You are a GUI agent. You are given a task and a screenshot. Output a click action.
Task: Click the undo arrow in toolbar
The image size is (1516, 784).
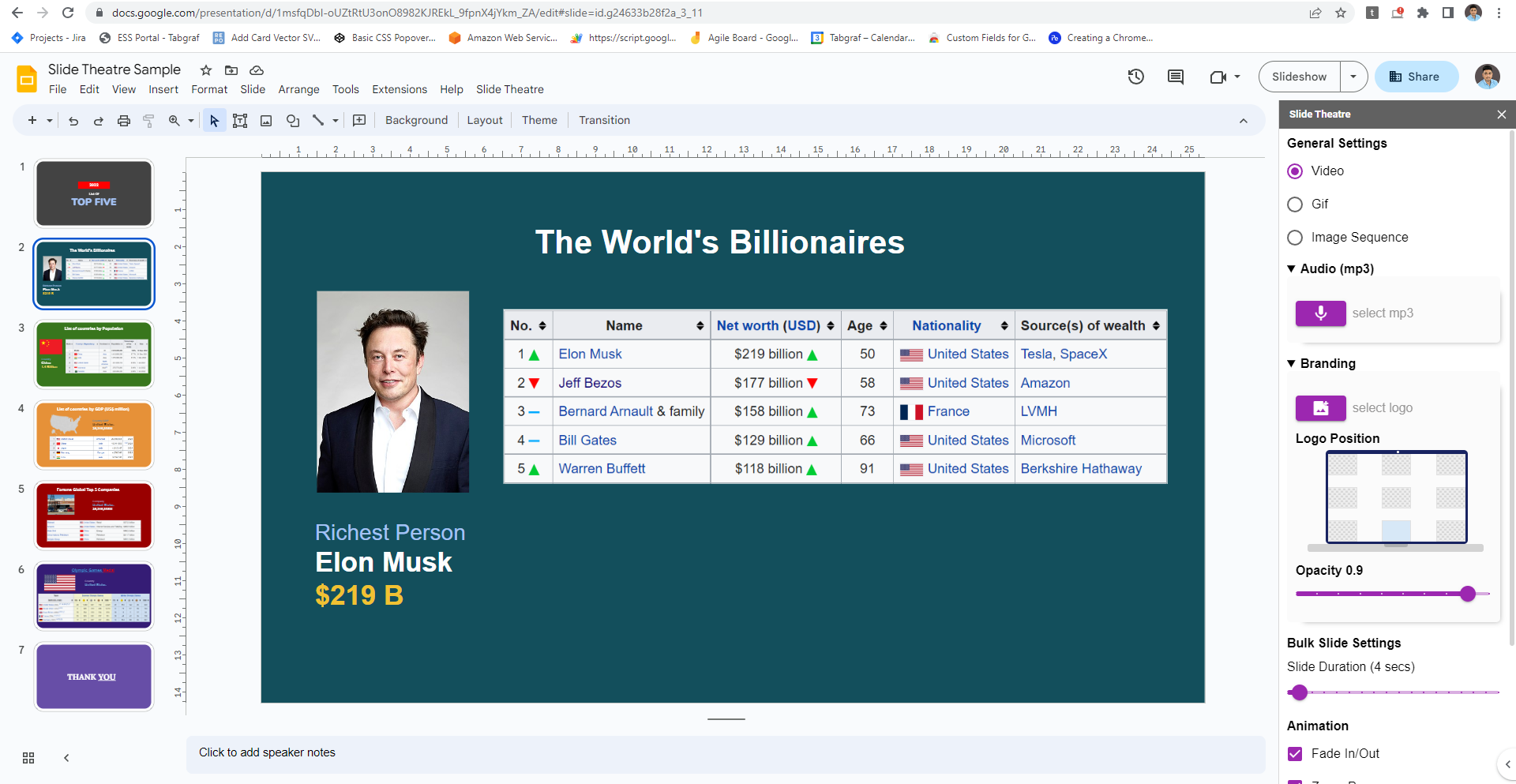click(x=73, y=121)
